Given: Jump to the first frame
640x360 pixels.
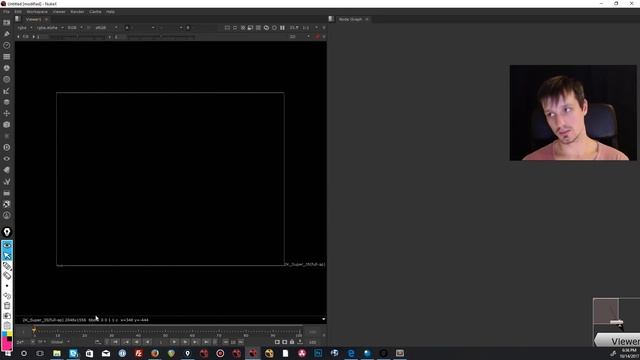Looking at the screenshot, I should pyautogui.click(x=116, y=342).
